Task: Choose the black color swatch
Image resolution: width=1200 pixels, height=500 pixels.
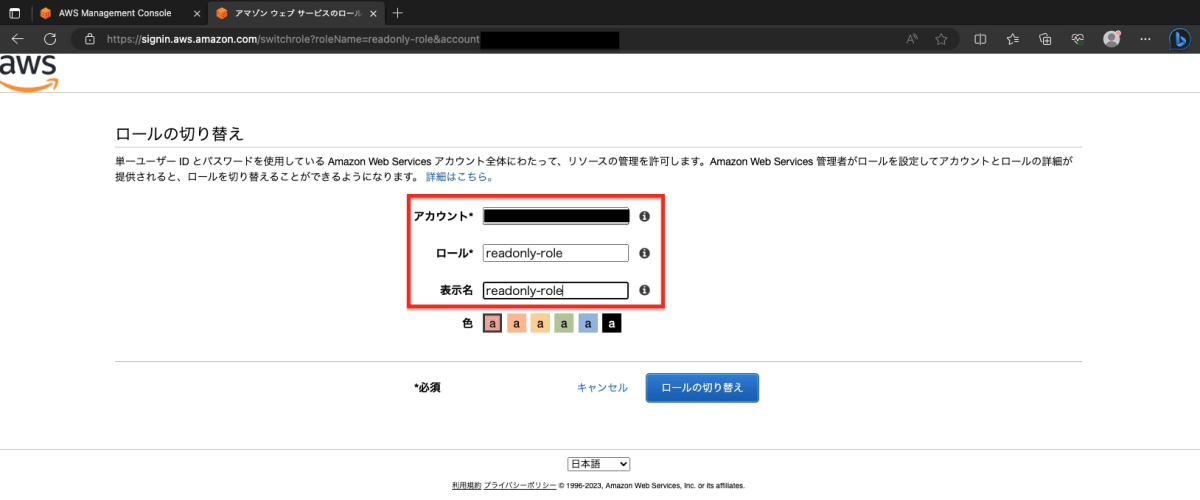Action: click(612, 324)
